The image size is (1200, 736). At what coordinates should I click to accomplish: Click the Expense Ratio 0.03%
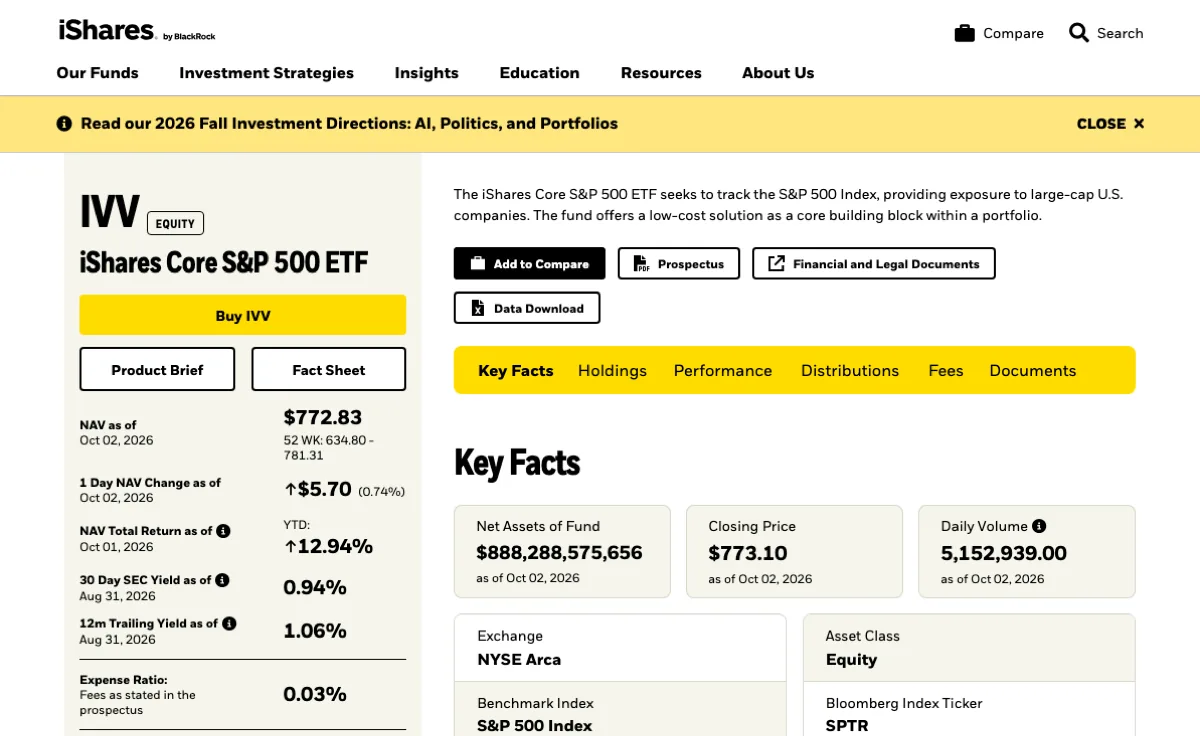(x=315, y=694)
